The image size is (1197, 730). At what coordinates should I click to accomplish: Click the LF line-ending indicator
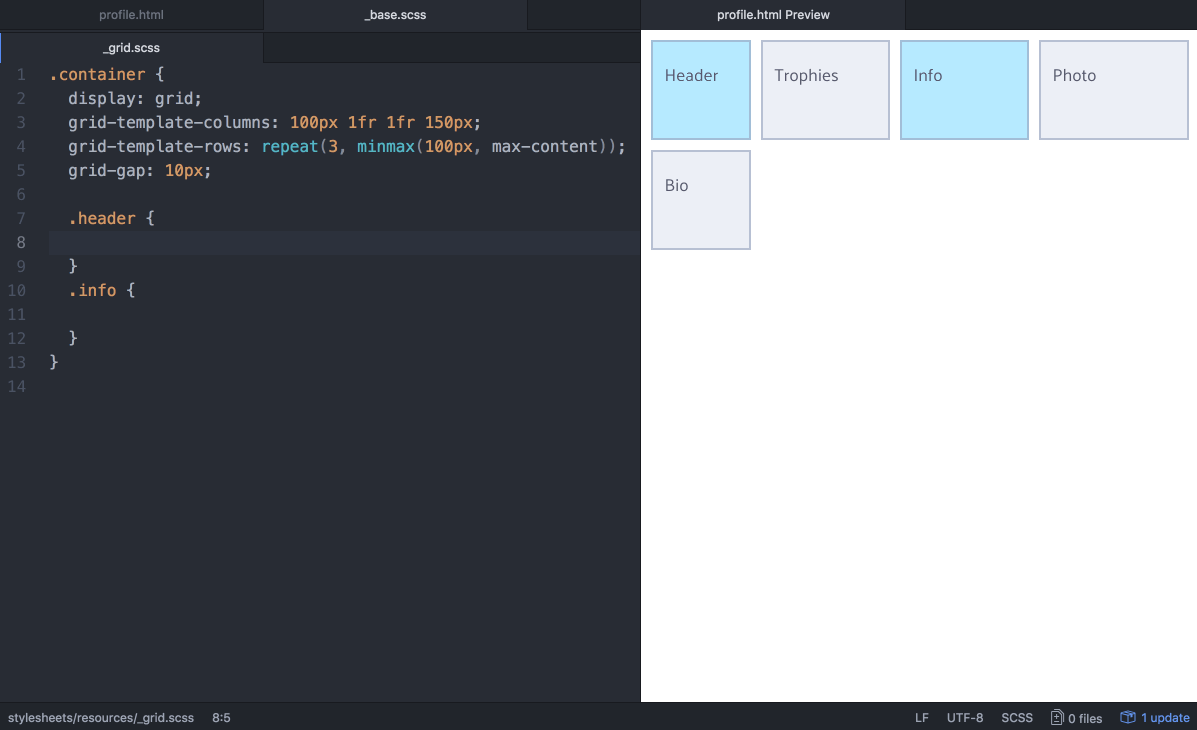coord(921,717)
